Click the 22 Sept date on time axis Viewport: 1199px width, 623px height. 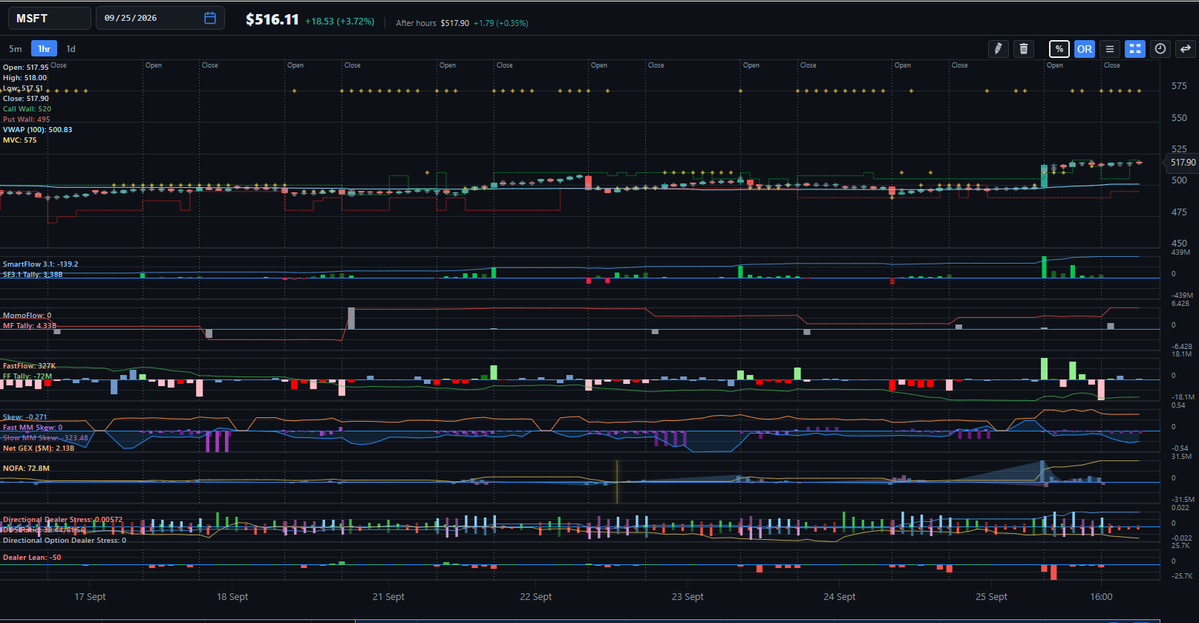coord(535,597)
